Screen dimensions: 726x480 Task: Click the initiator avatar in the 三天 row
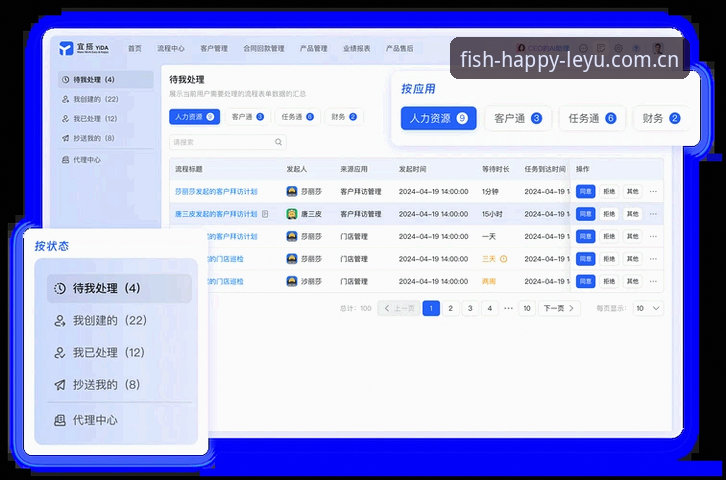(292, 259)
